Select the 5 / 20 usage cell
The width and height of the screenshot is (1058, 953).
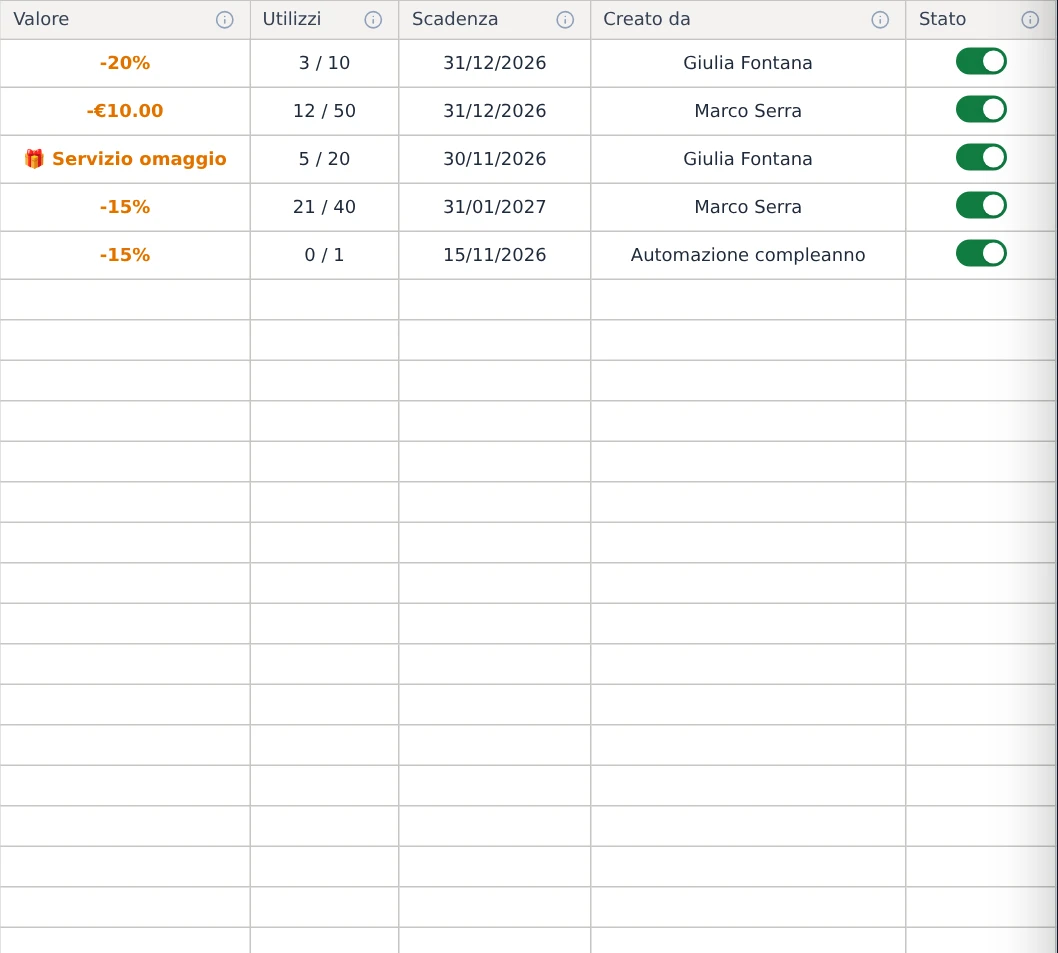pos(325,159)
